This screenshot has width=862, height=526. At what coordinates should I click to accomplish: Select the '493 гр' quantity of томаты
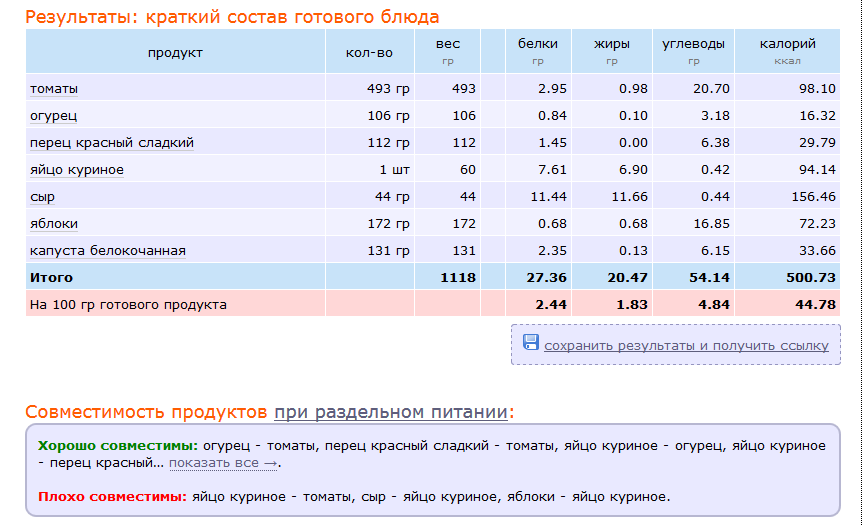pos(388,88)
